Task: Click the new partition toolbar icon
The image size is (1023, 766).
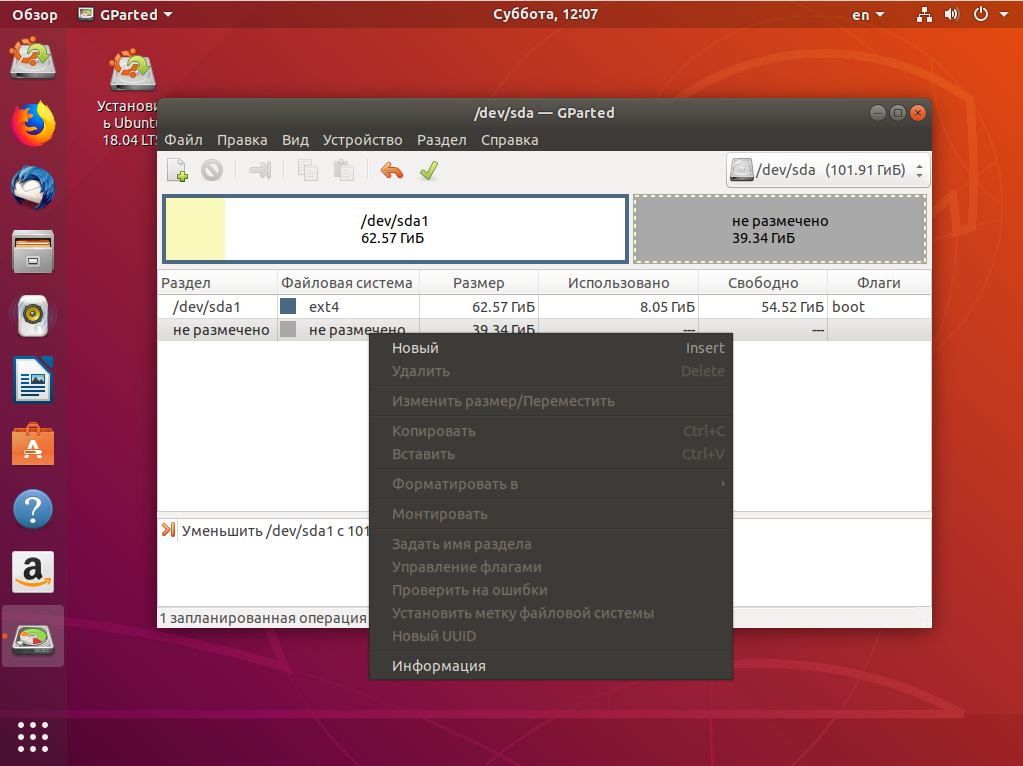Action: (177, 171)
